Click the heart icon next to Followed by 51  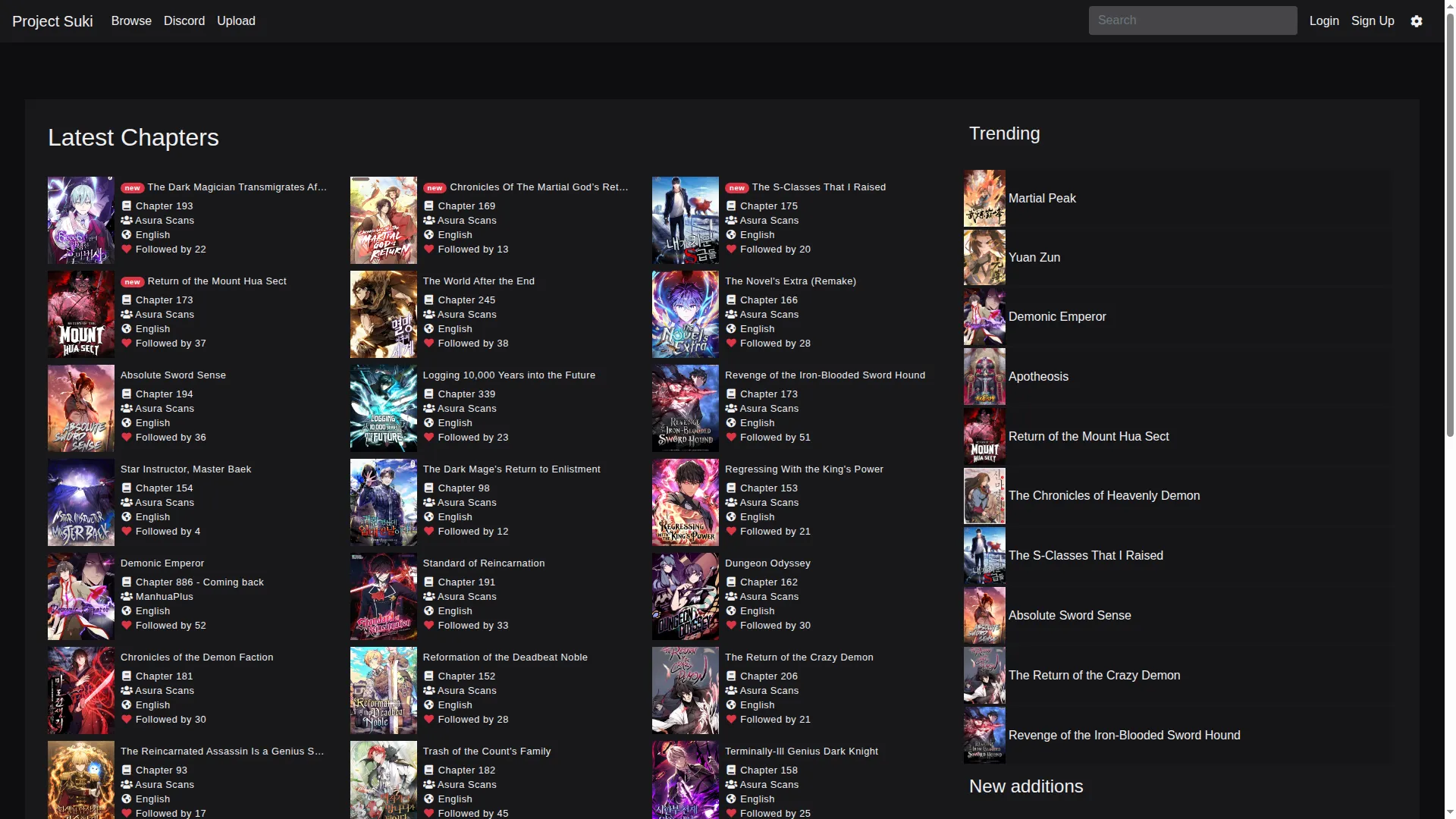click(731, 438)
